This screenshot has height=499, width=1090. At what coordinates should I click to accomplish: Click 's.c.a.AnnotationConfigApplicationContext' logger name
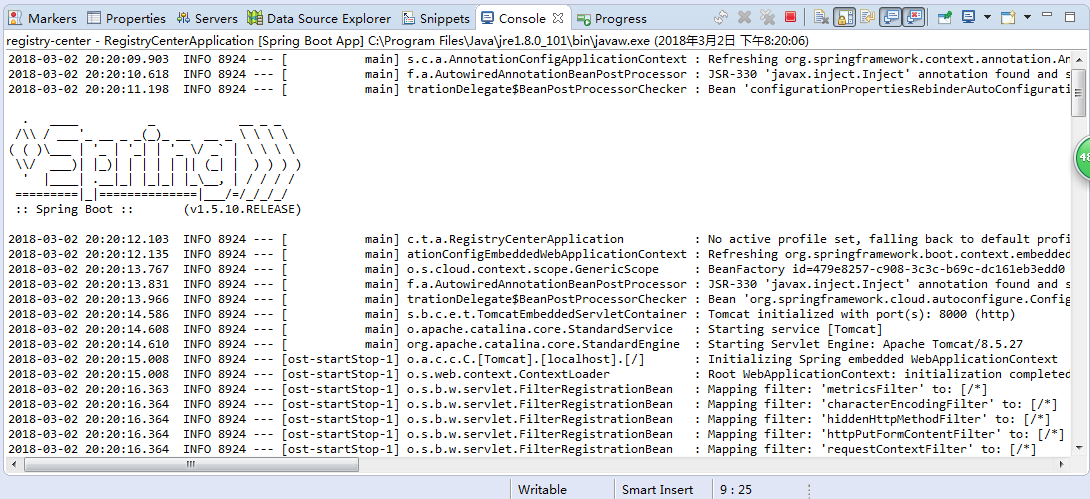click(546, 59)
